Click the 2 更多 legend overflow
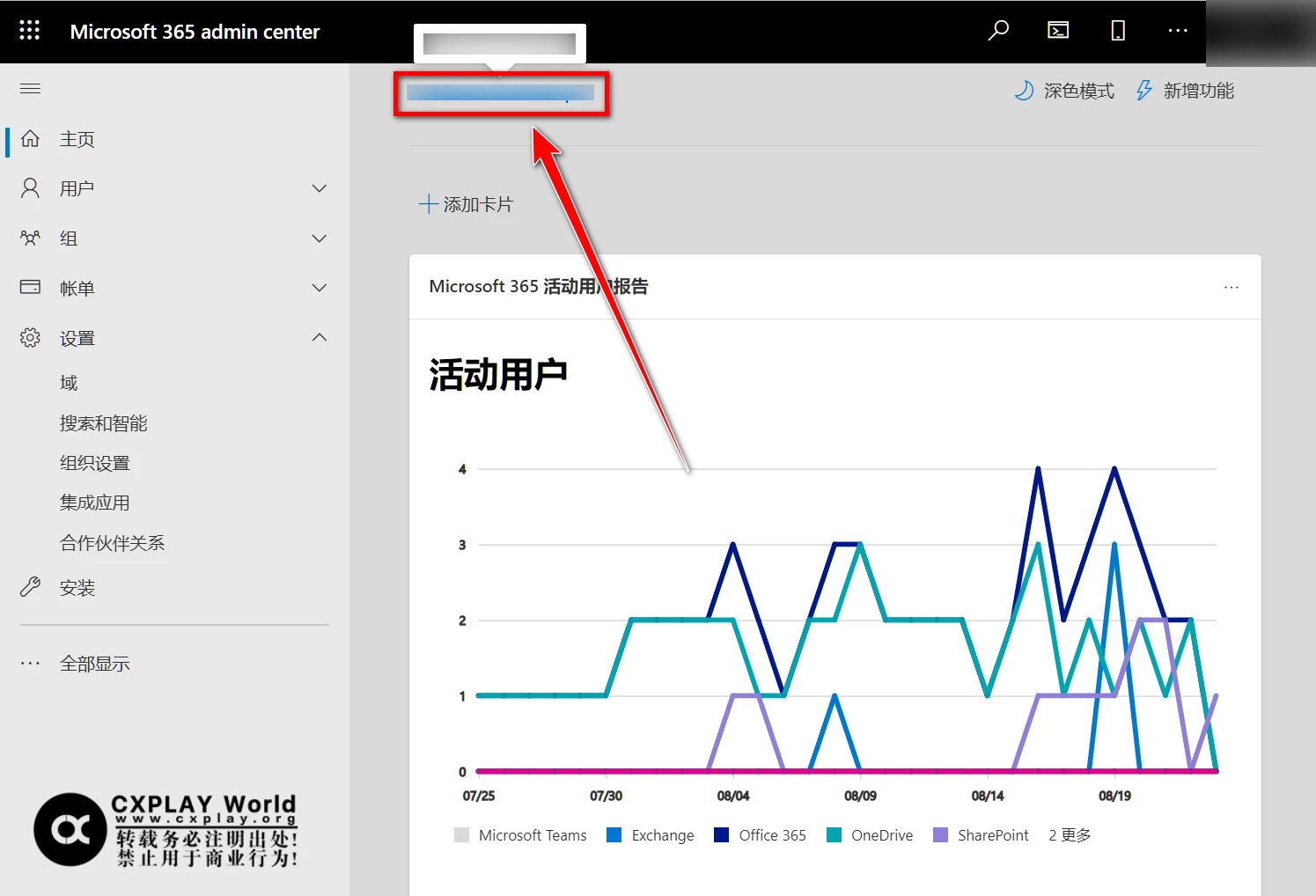The image size is (1316, 896). [x=1070, y=835]
